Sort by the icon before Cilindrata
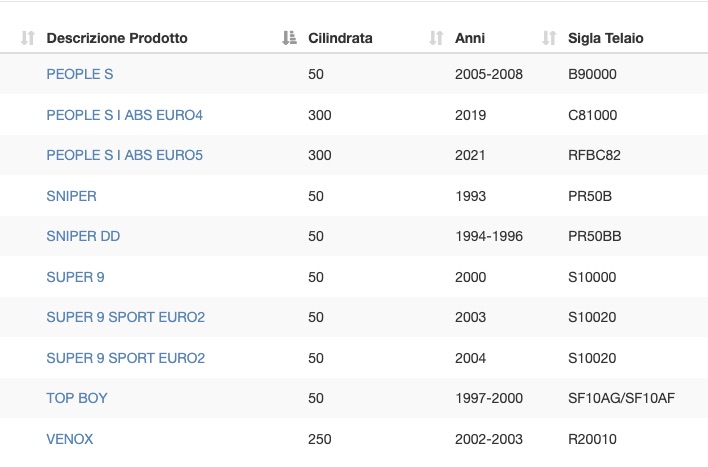708x467 pixels. [x=289, y=38]
